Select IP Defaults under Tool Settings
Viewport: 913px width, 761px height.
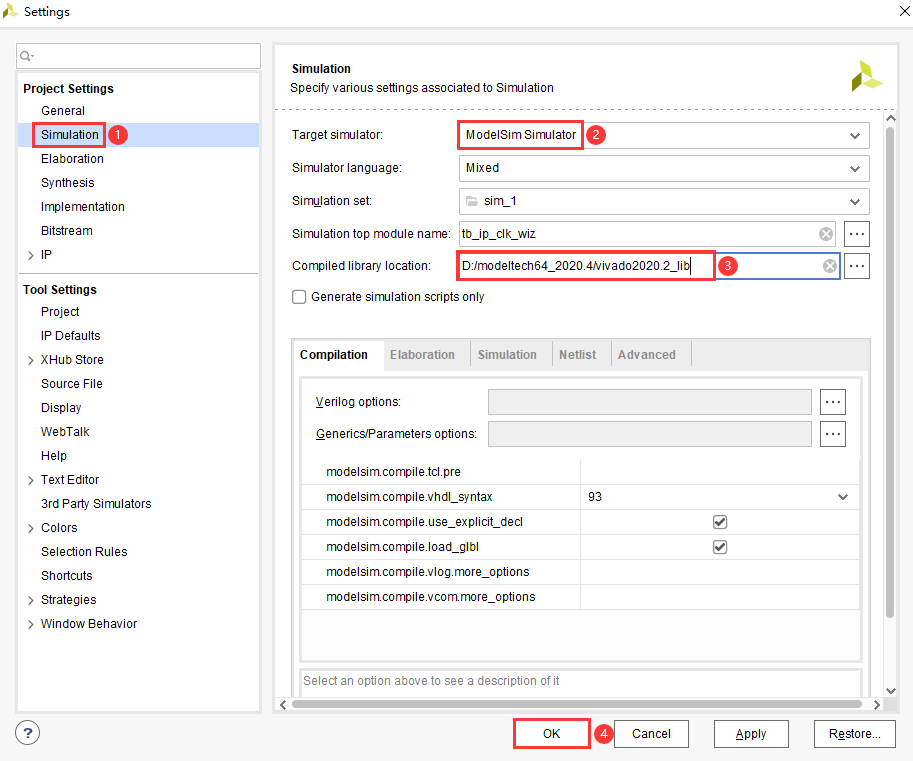[70, 335]
